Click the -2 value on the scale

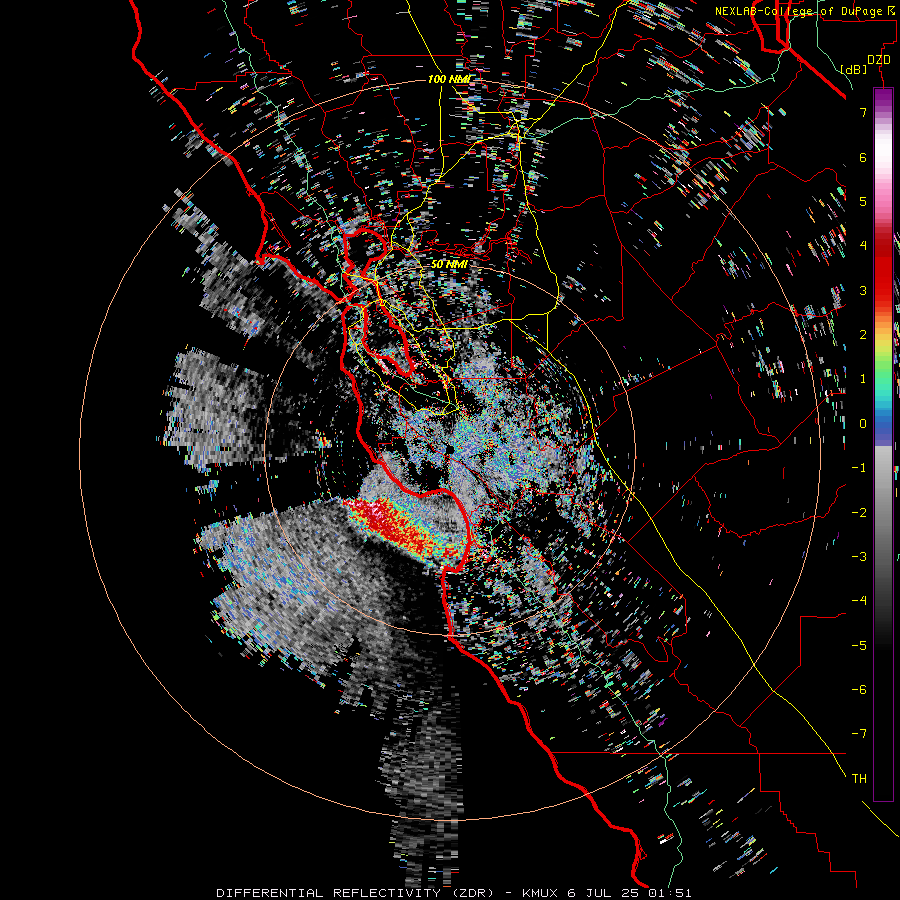tap(859, 512)
